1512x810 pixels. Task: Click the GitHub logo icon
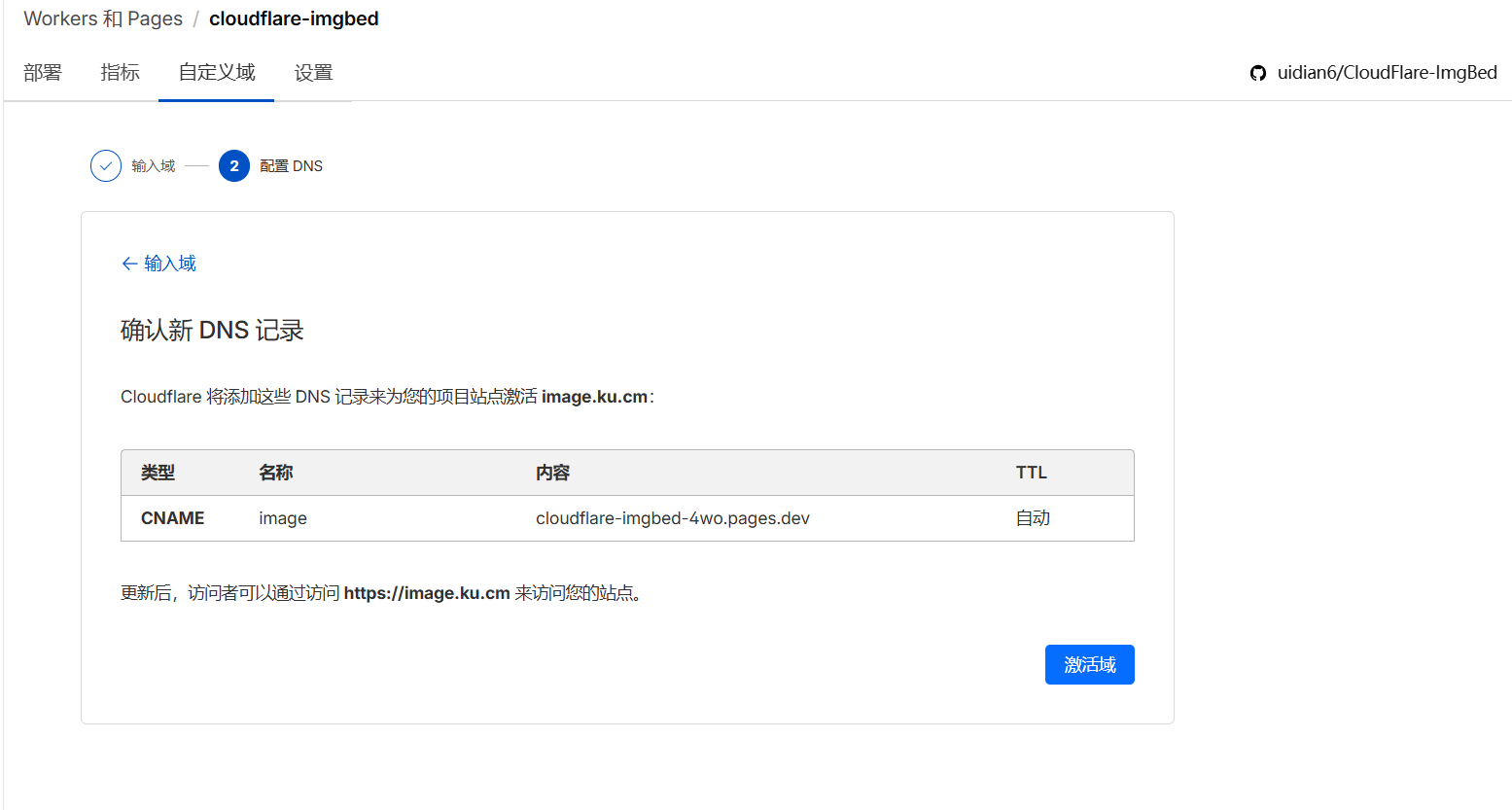tap(1258, 73)
